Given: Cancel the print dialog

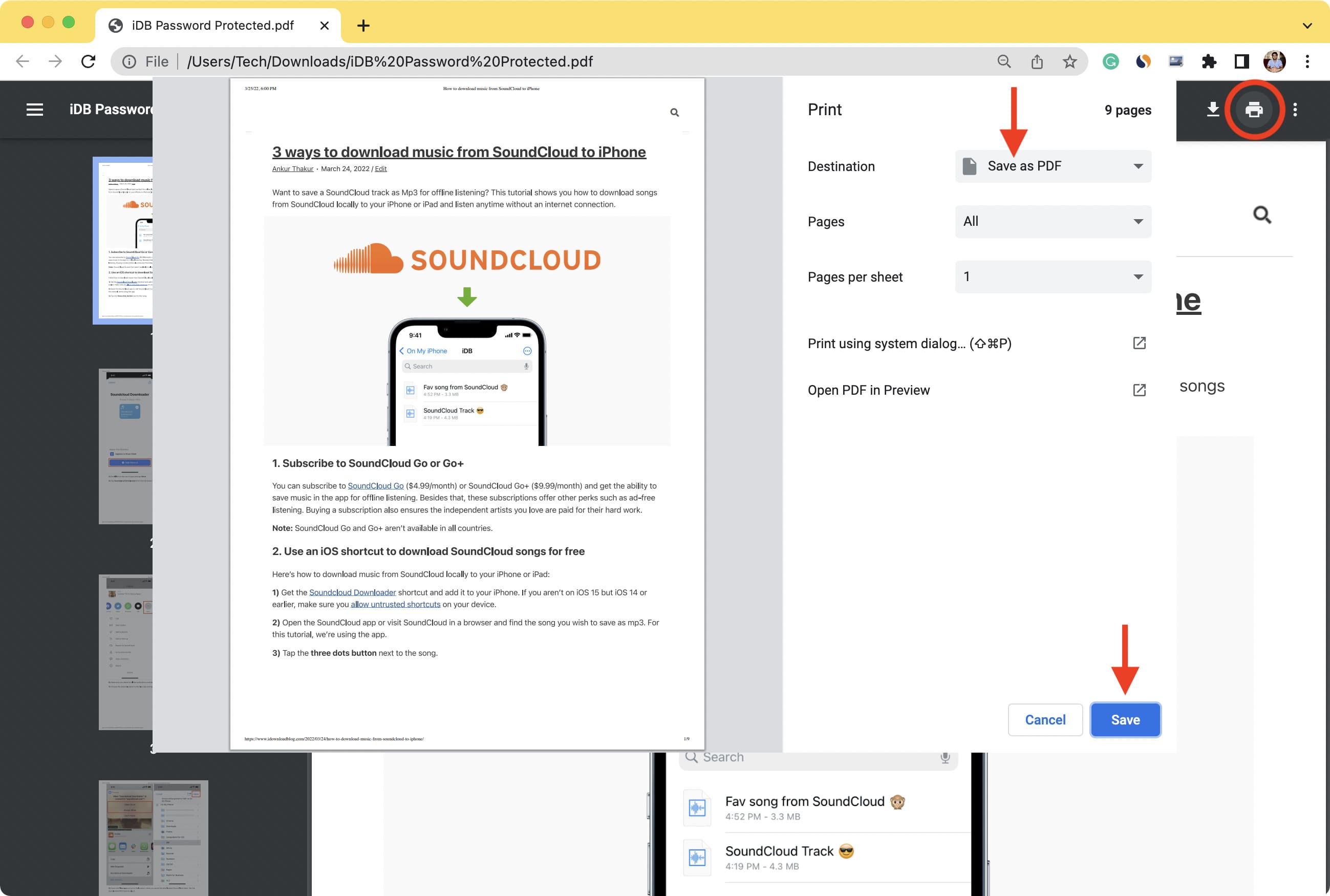Looking at the screenshot, I should click(x=1045, y=719).
